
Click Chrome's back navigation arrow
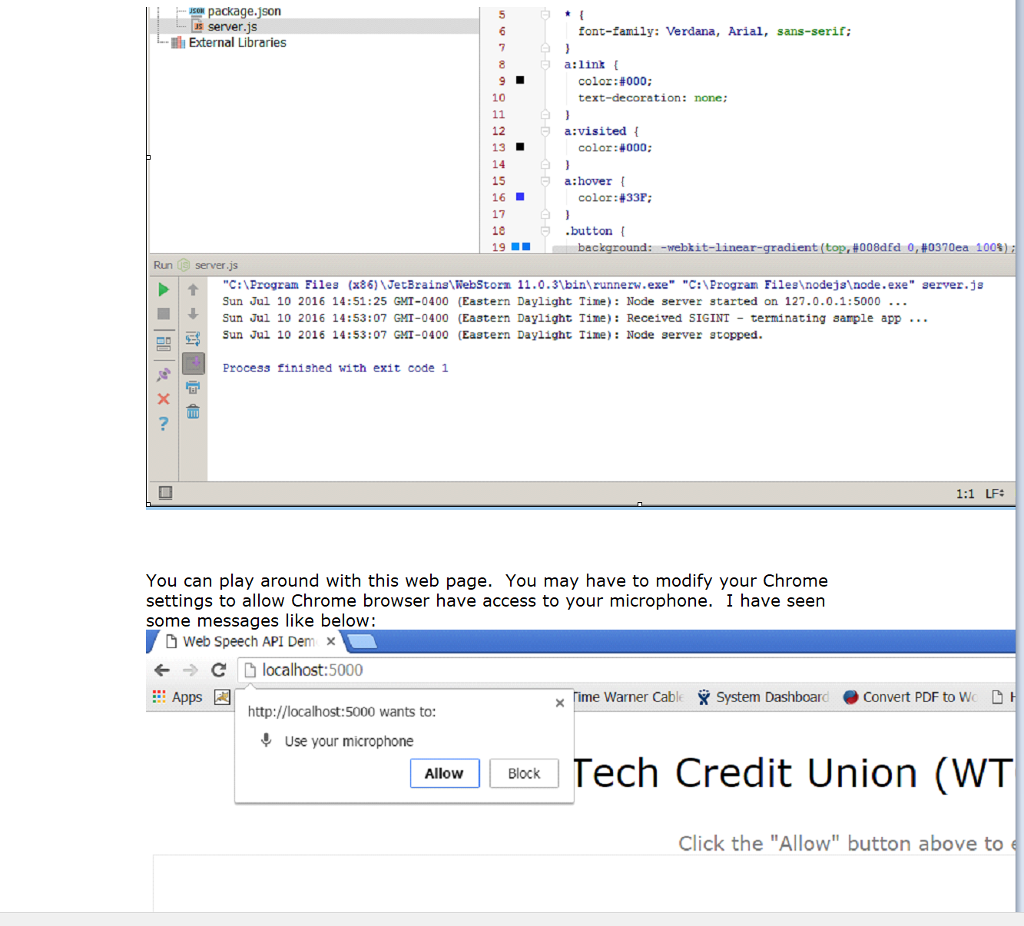[x=162, y=670]
